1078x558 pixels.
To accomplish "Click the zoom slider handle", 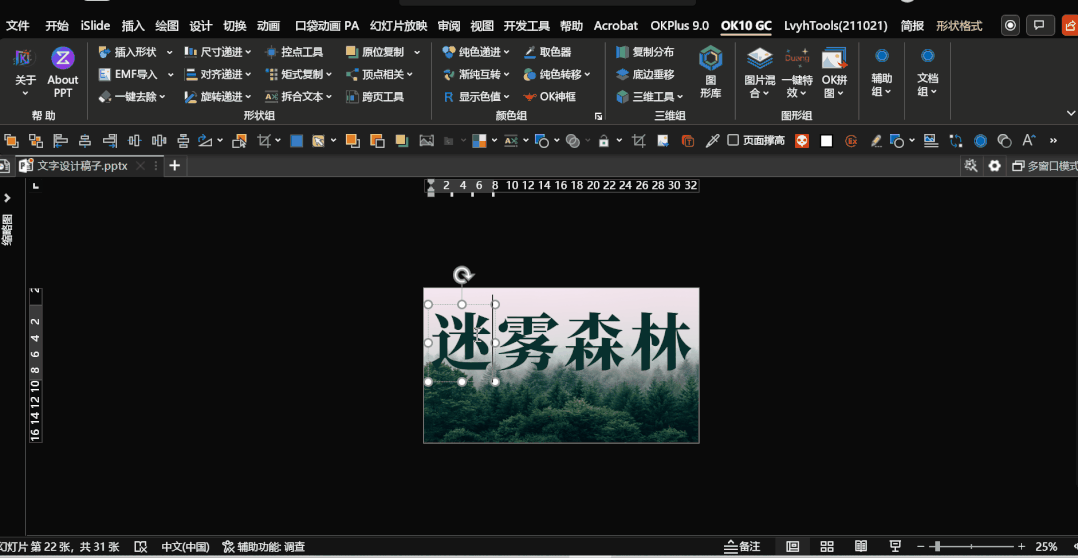I will tap(937, 547).
